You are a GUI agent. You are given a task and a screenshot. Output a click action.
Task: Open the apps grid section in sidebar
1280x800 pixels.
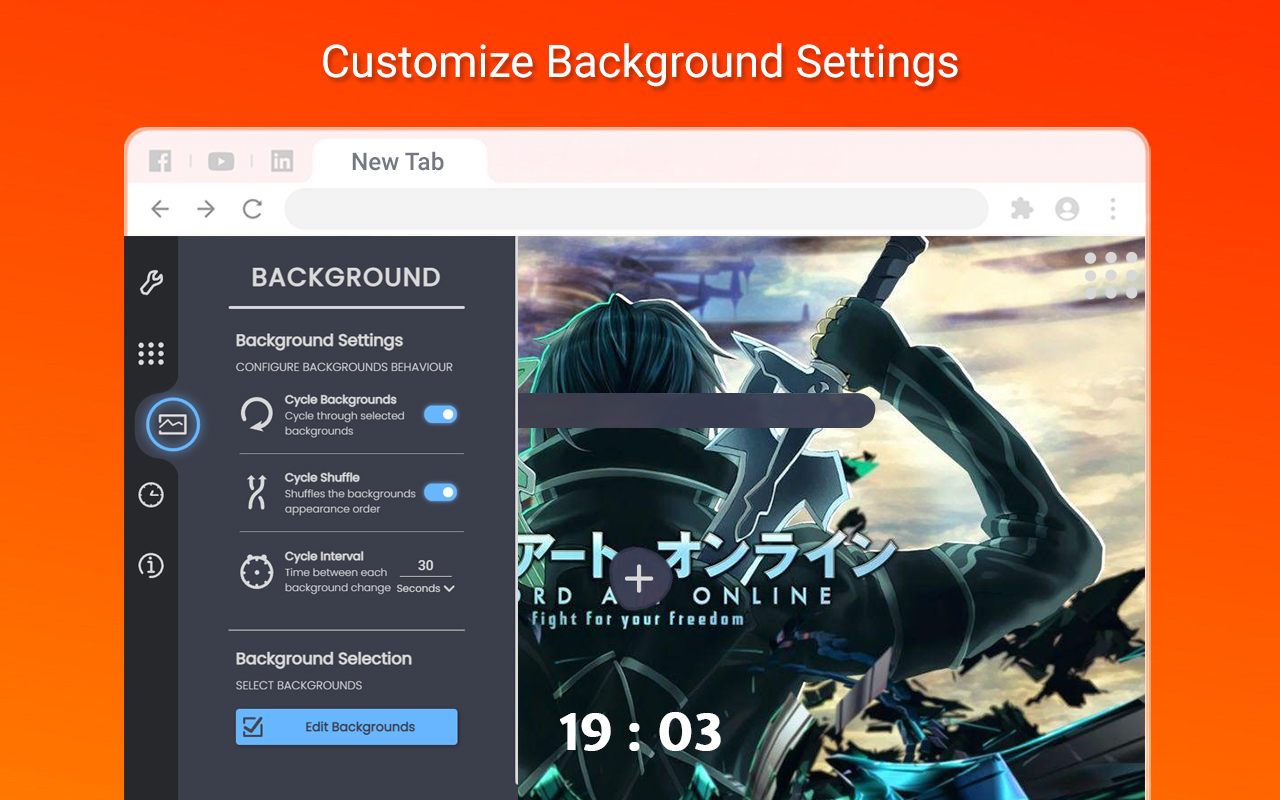151,353
